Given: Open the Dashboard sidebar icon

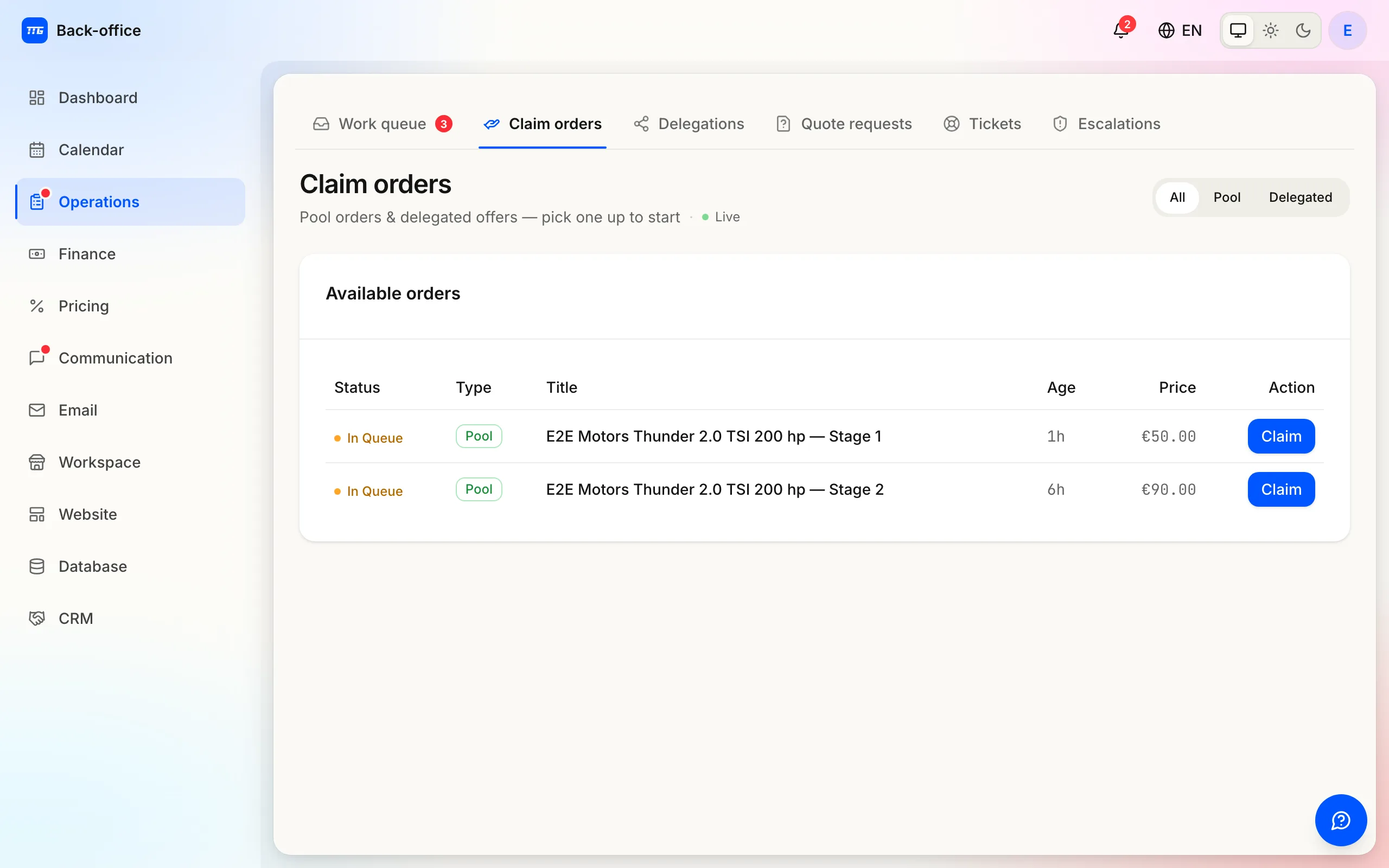Looking at the screenshot, I should [37, 98].
